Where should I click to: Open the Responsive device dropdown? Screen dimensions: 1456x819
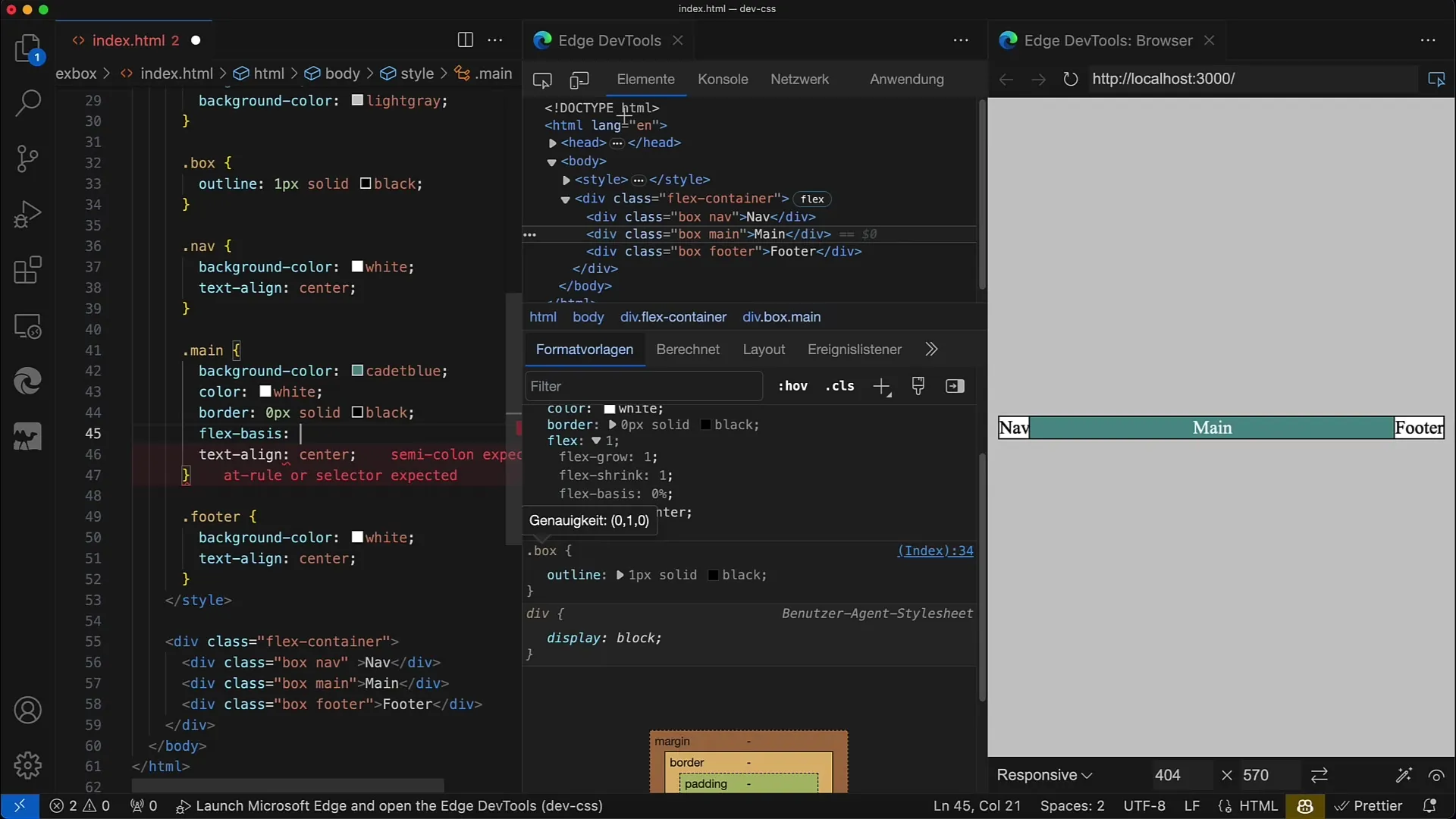tap(1044, 775)
